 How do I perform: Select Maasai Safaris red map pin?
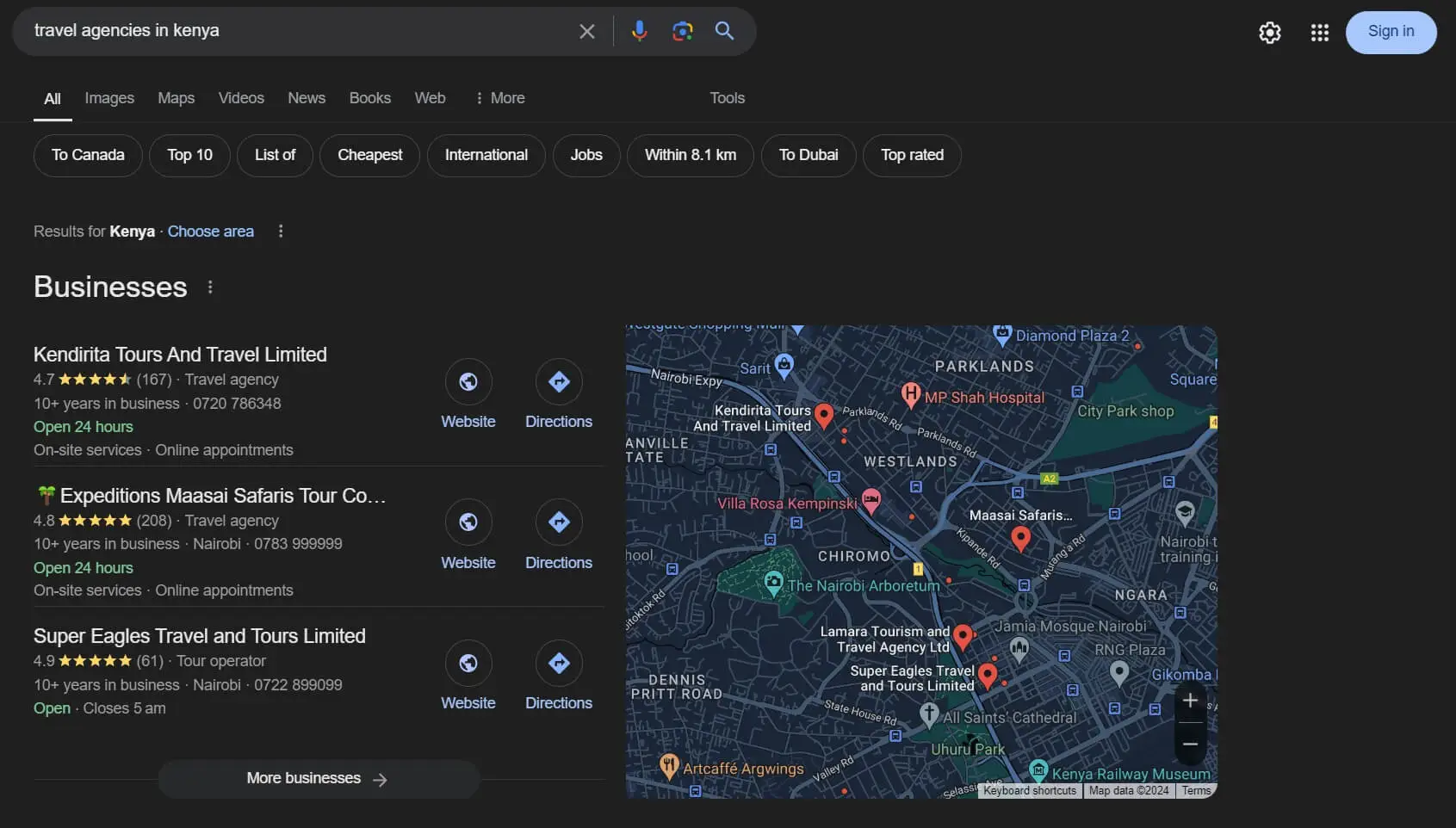point(1020,539)
